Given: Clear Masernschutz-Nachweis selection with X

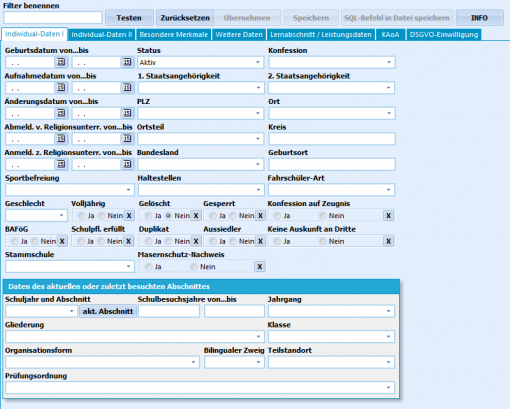Looking at the screenshot, I should (260, 267).
